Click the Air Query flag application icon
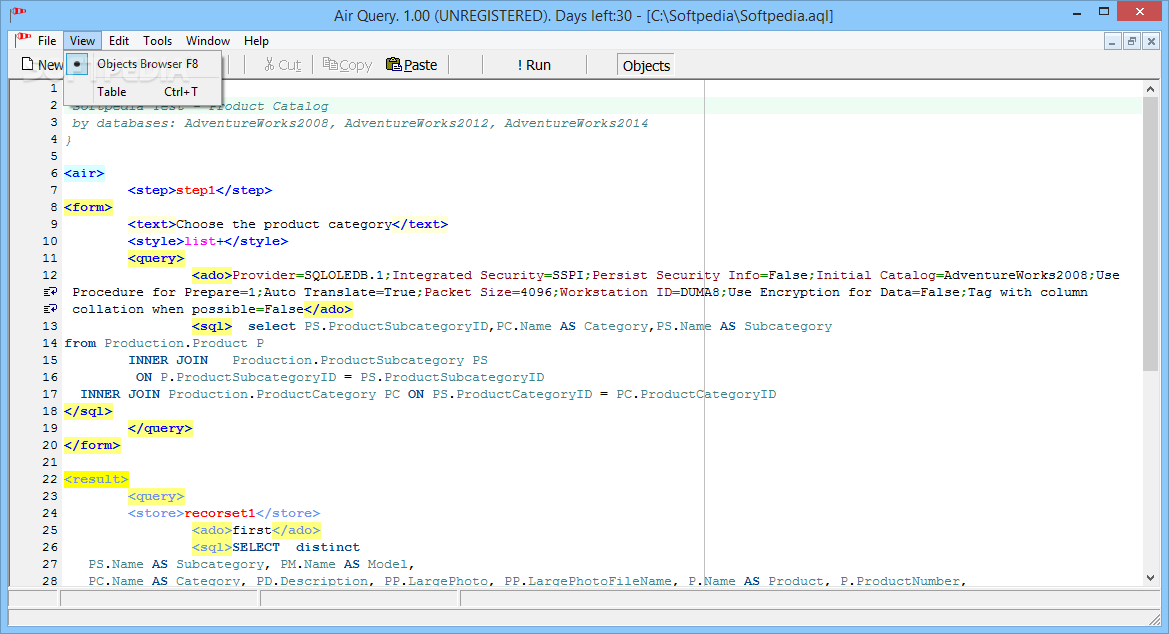Viewport: 1169px width, 634px height. tap(19, 13)
